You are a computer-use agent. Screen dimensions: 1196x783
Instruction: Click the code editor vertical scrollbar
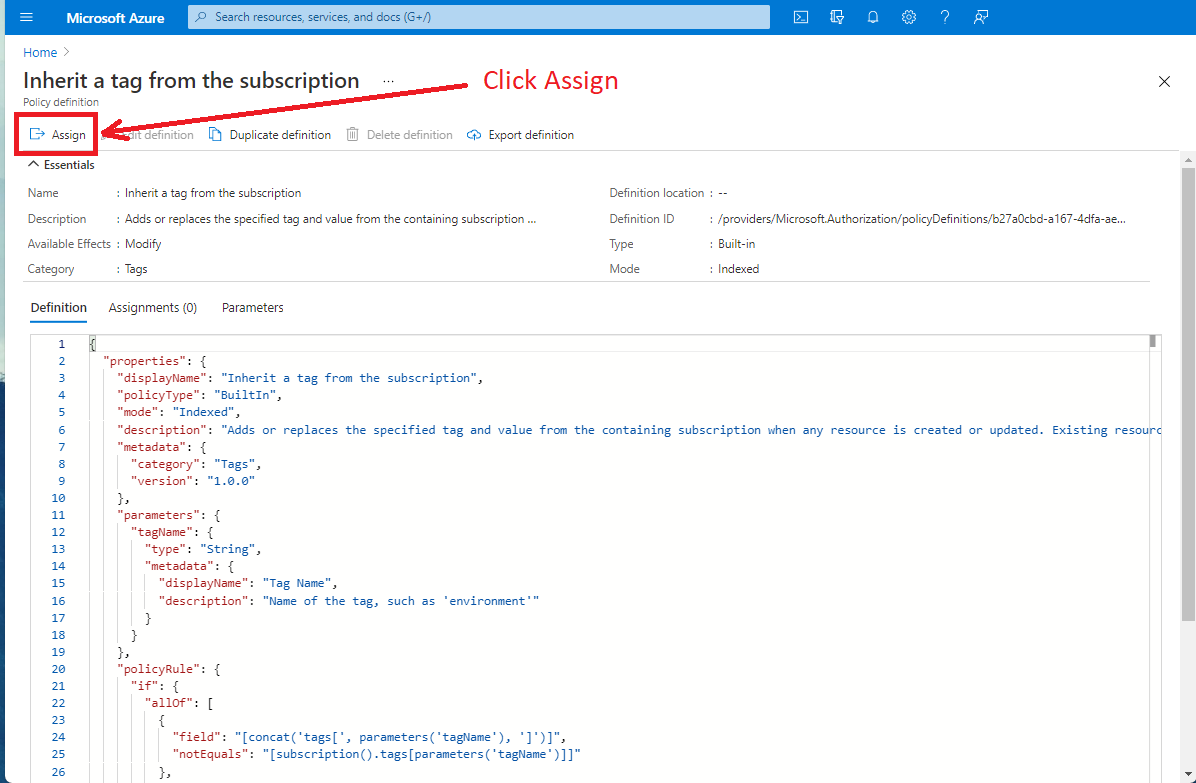tap(1153, 500)
